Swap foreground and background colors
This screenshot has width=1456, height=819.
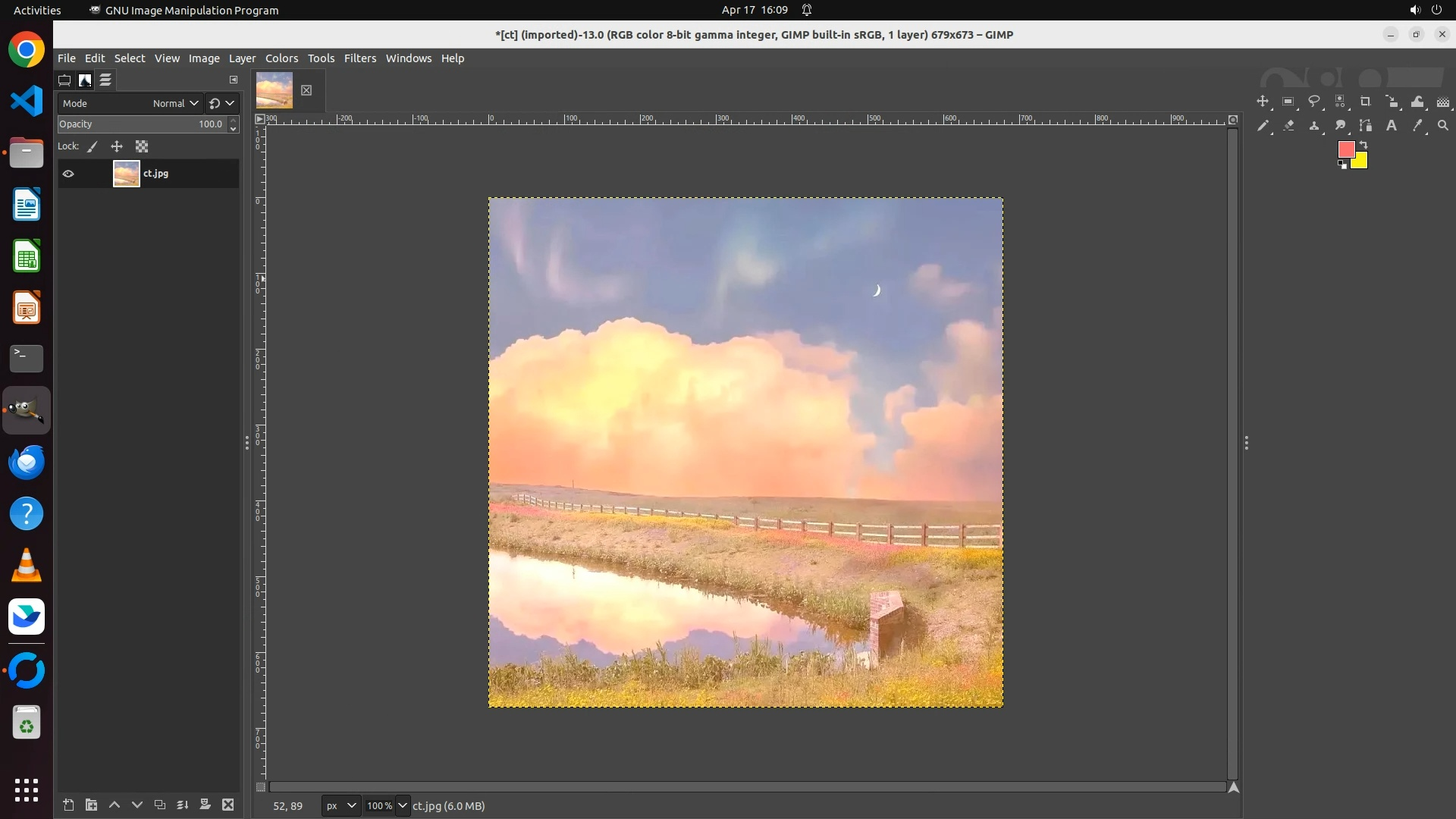click(x=1363, y=144)
